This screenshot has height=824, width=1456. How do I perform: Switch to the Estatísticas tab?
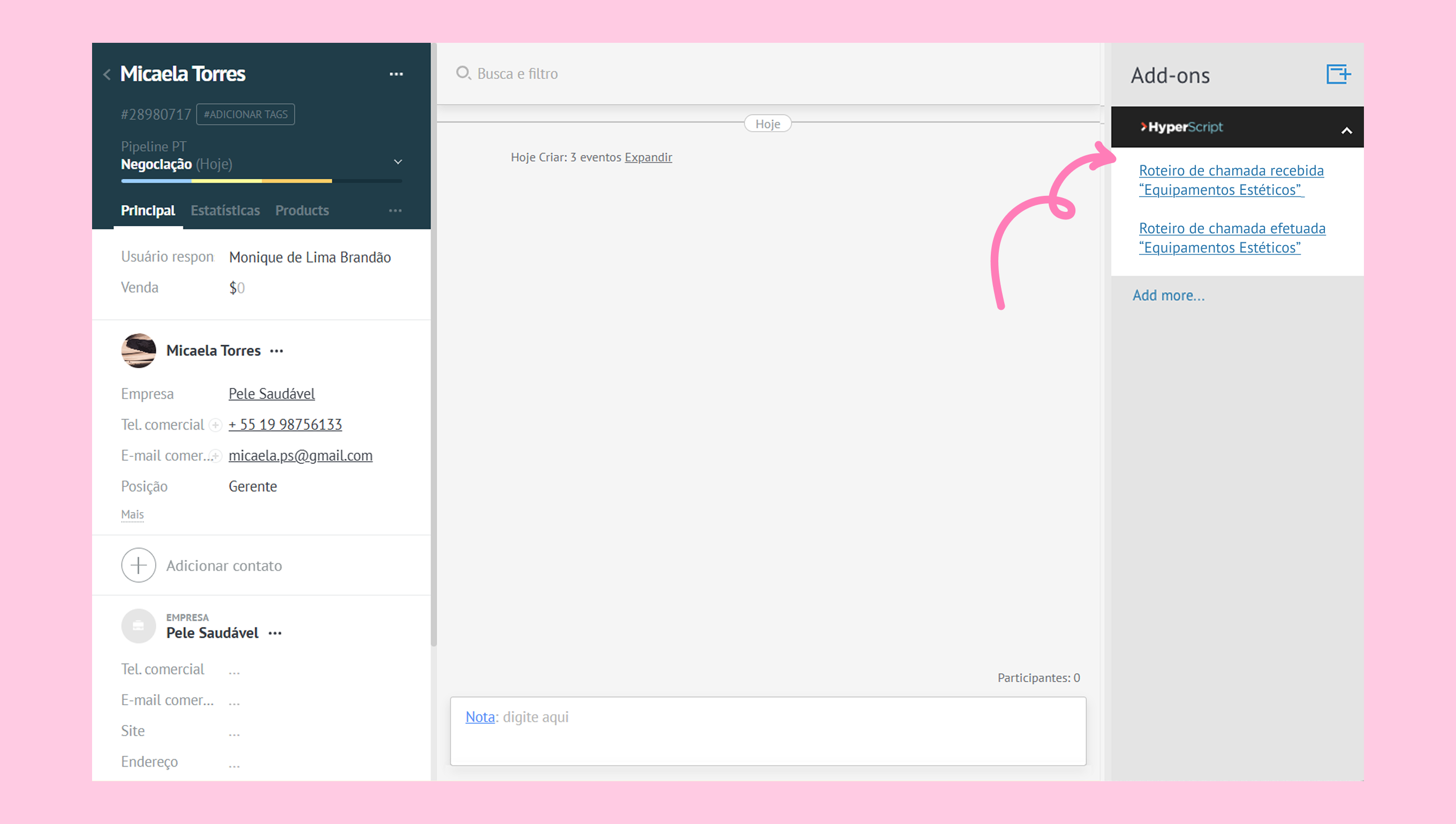pyautogui.click(x=225, y=210)
